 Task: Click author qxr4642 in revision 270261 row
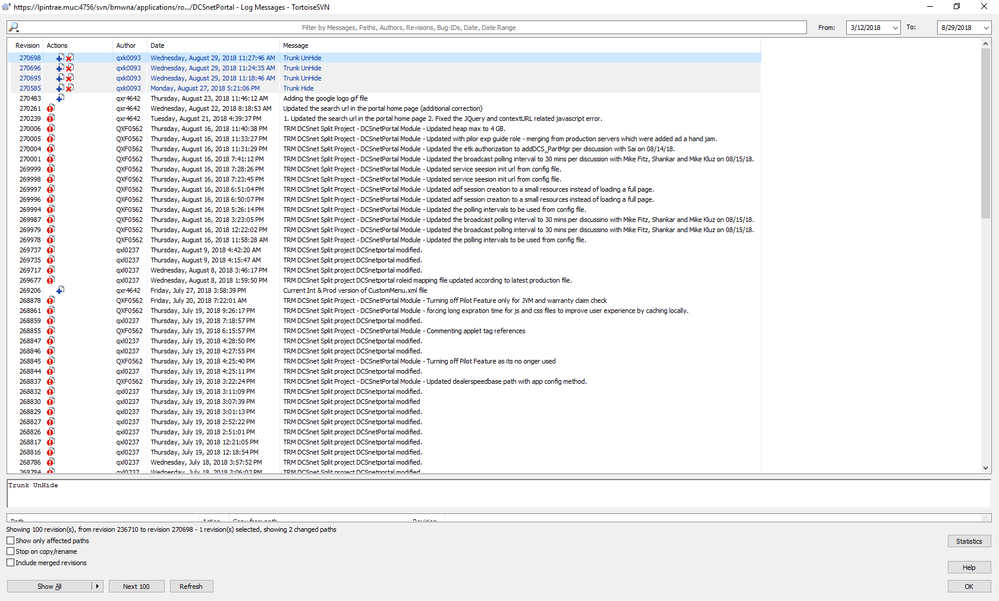tap(128, 108)
